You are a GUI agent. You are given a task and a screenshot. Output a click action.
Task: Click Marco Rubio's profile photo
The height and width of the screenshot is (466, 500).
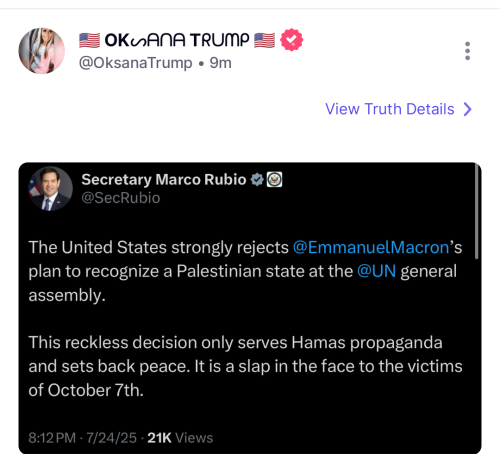click(x=50, y=189)
